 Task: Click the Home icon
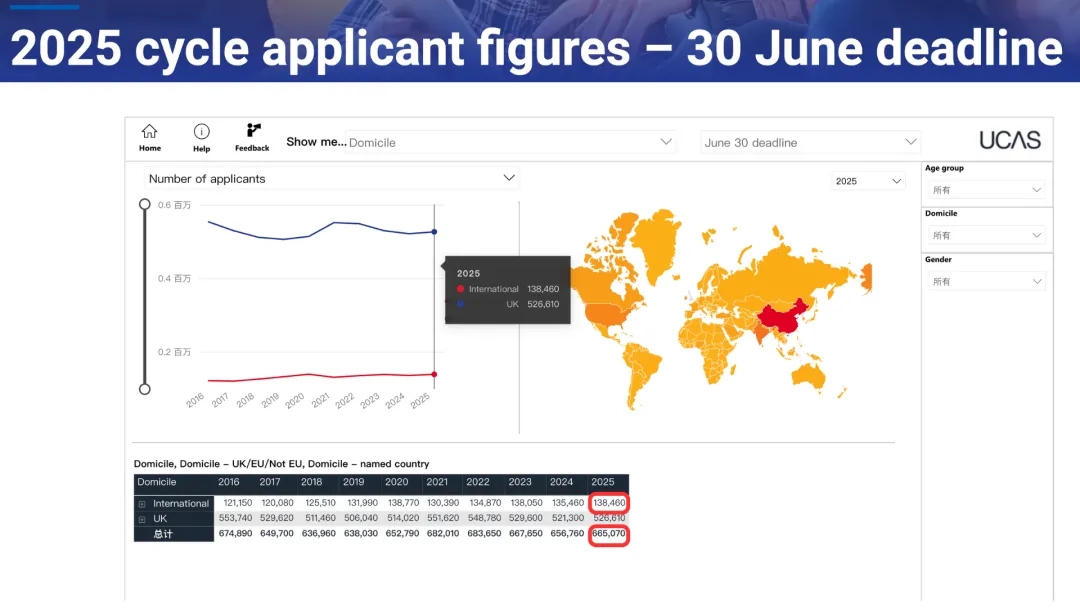coord(149,132)
